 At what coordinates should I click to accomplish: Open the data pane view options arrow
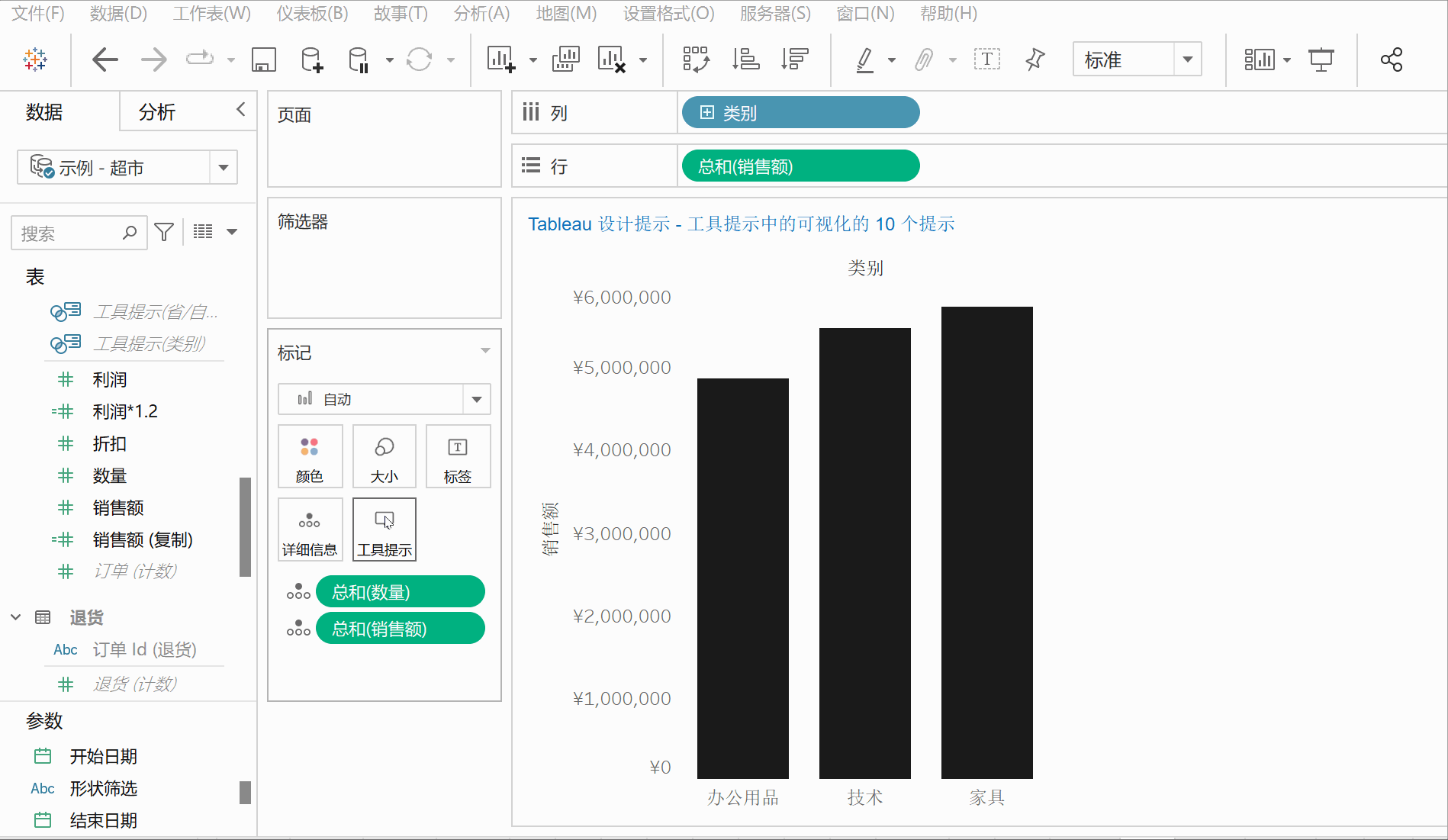[x=232, y=231]
